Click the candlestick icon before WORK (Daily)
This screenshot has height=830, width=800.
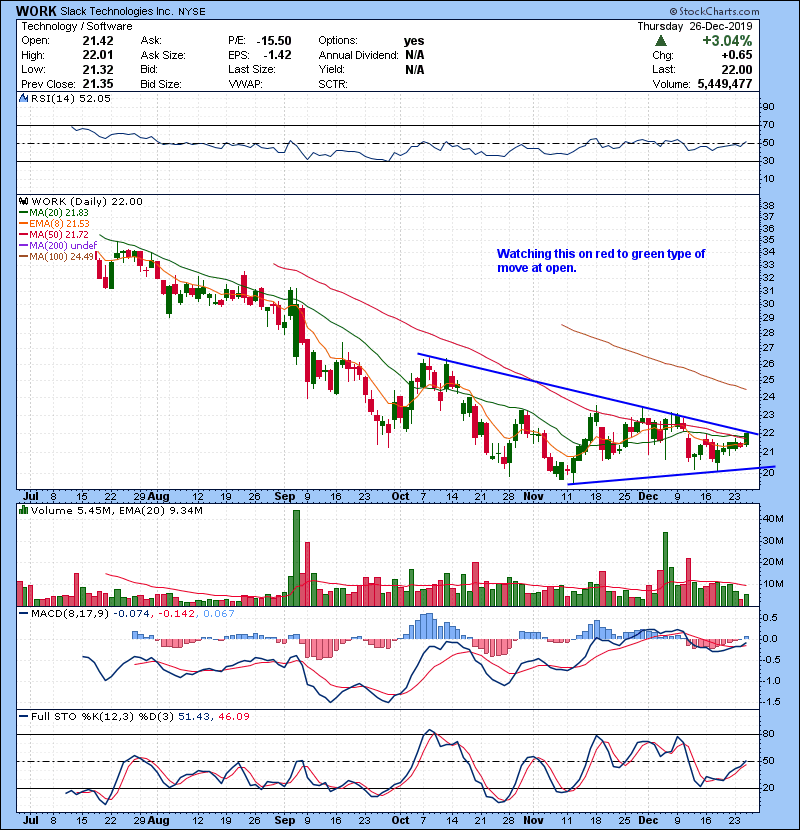[x=23, y=202]
